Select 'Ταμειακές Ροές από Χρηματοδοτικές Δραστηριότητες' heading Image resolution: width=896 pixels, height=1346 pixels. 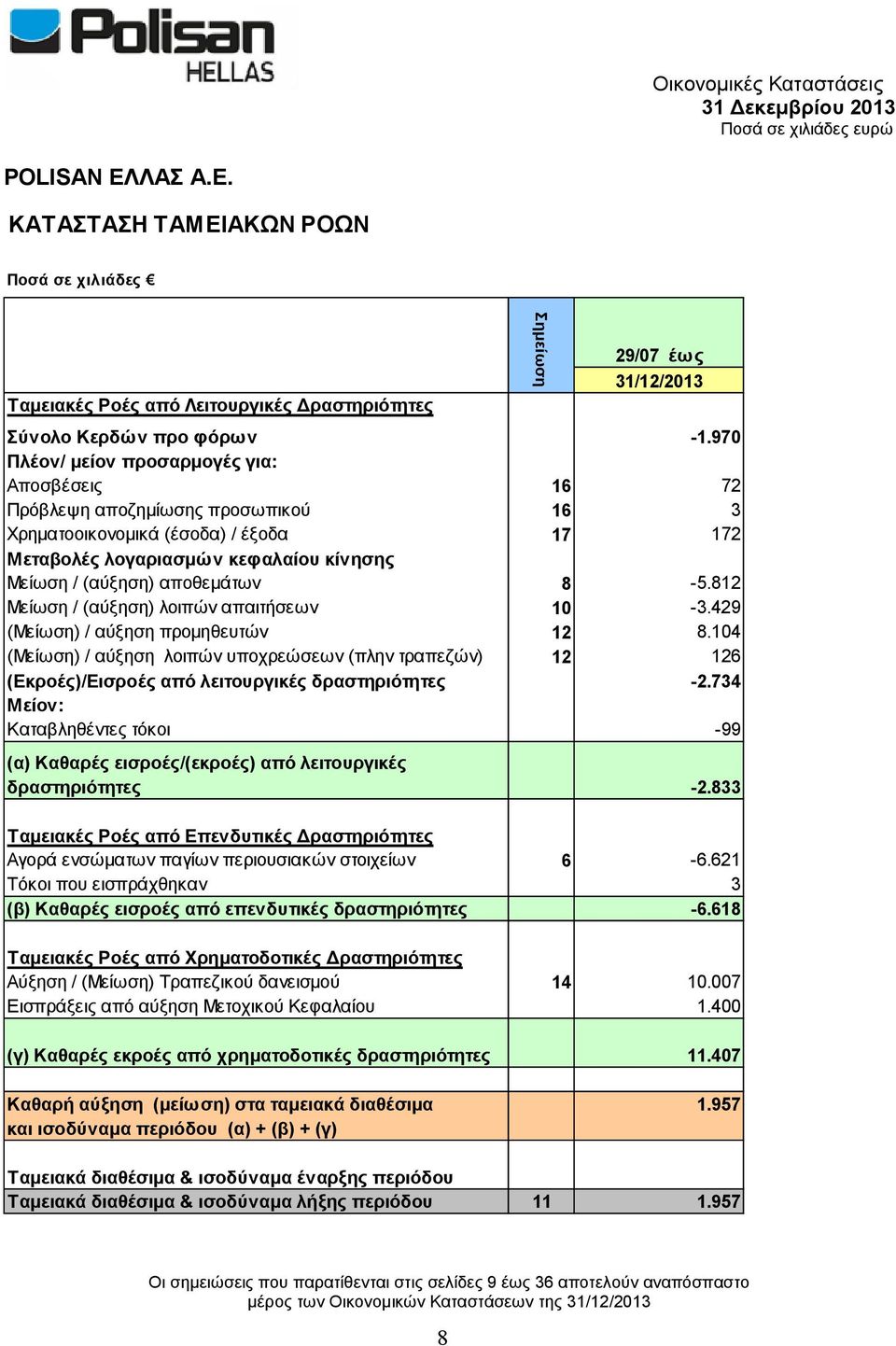pos(235,957)
